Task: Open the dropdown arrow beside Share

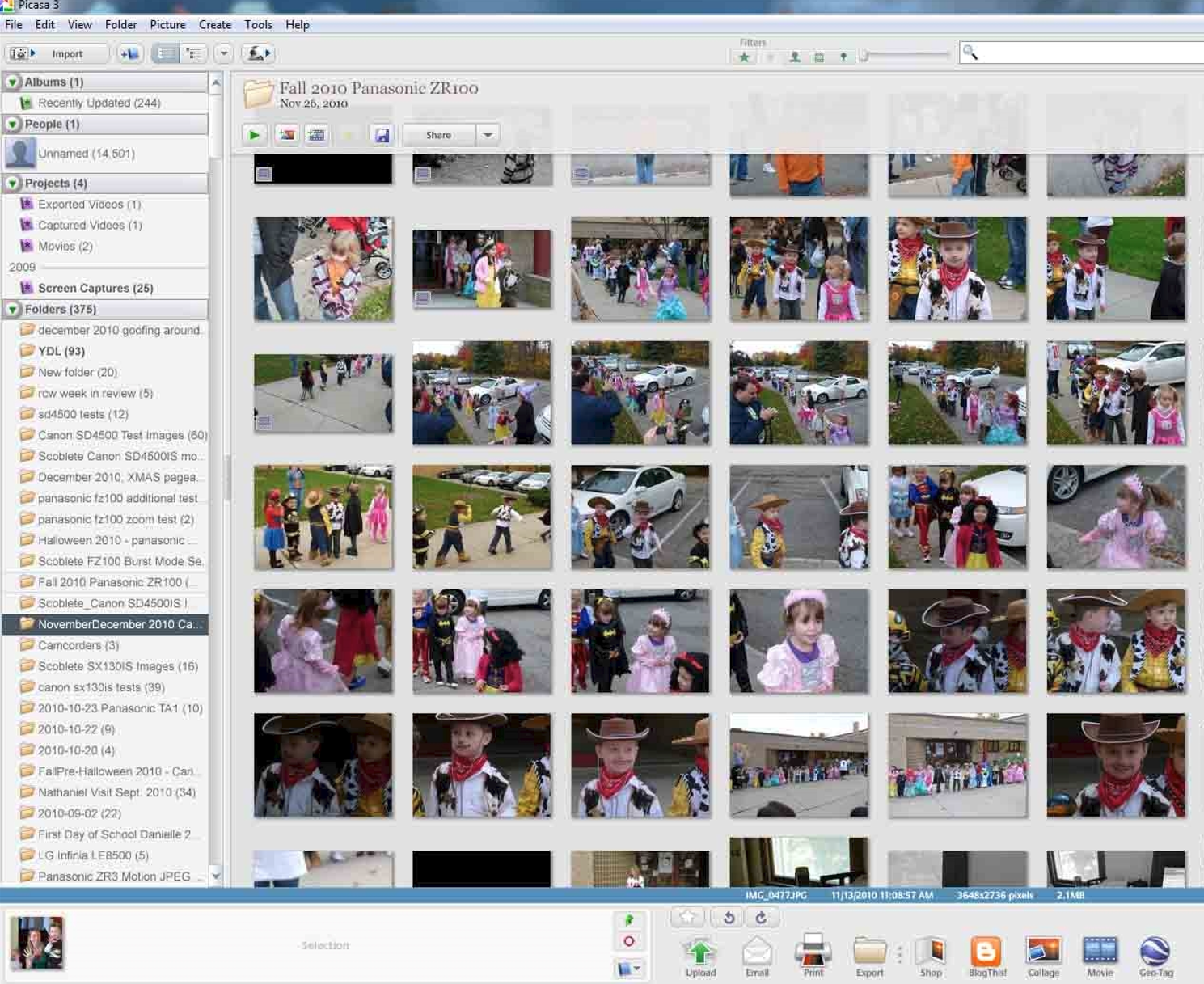Action: click(x=488, y=135)
